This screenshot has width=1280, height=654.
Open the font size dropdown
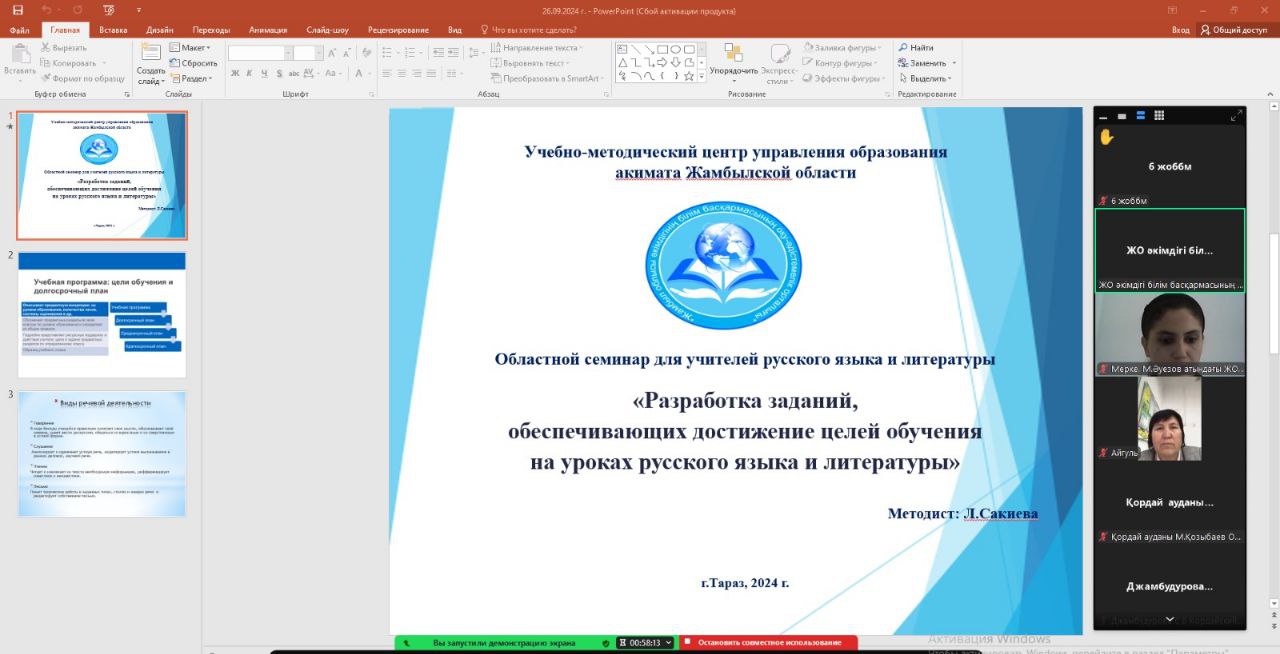320,52
